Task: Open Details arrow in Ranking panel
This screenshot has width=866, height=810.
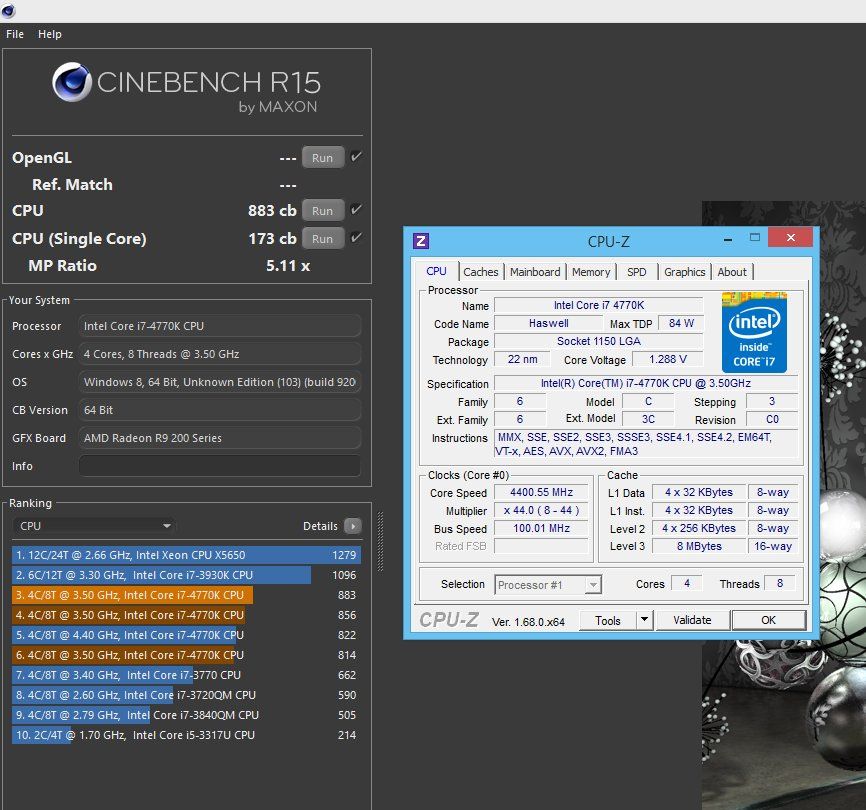Action: tap(352, 526)
